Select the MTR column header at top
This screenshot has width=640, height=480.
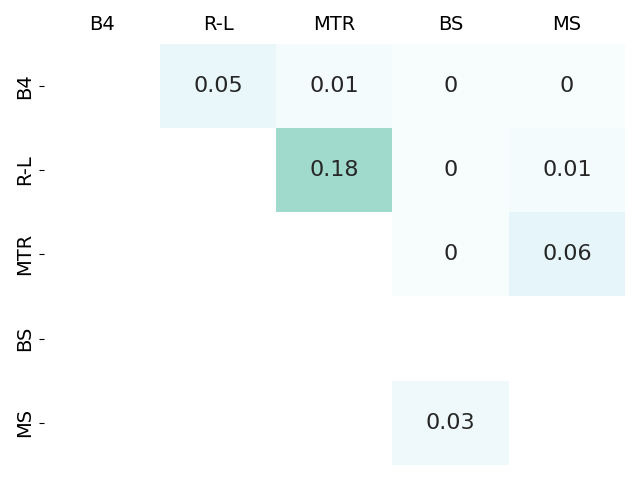coord(334,24)
